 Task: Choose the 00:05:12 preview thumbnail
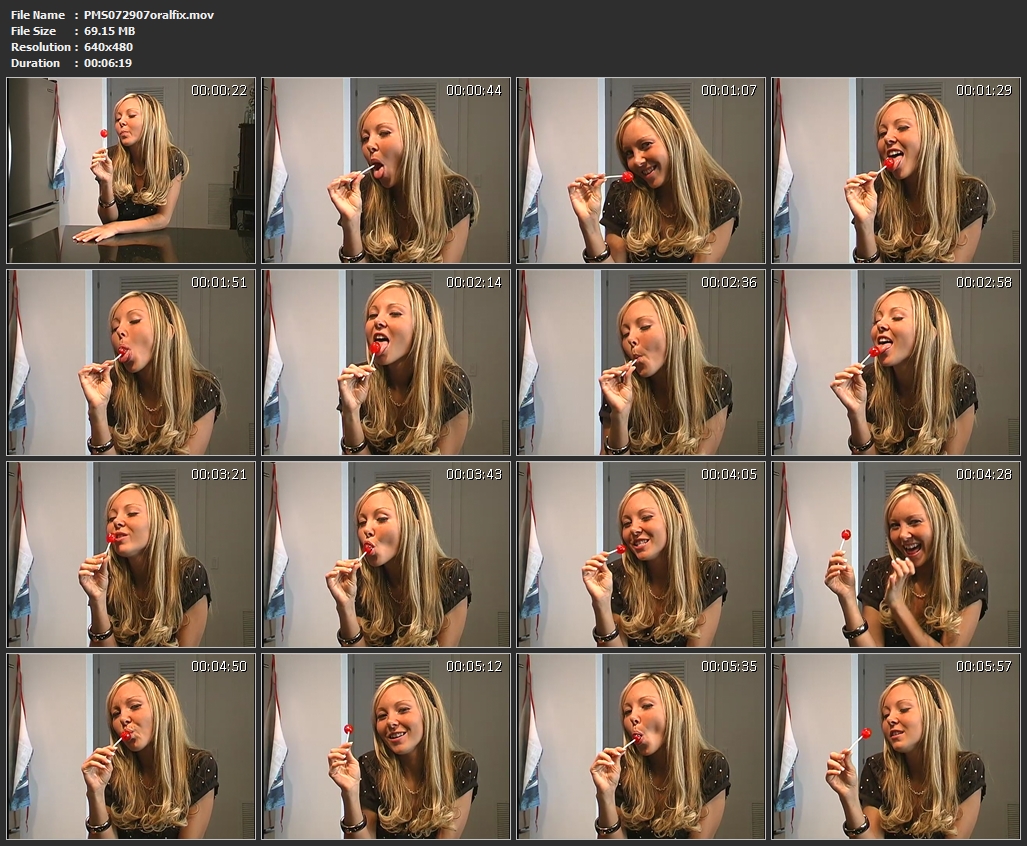(386, 746)
